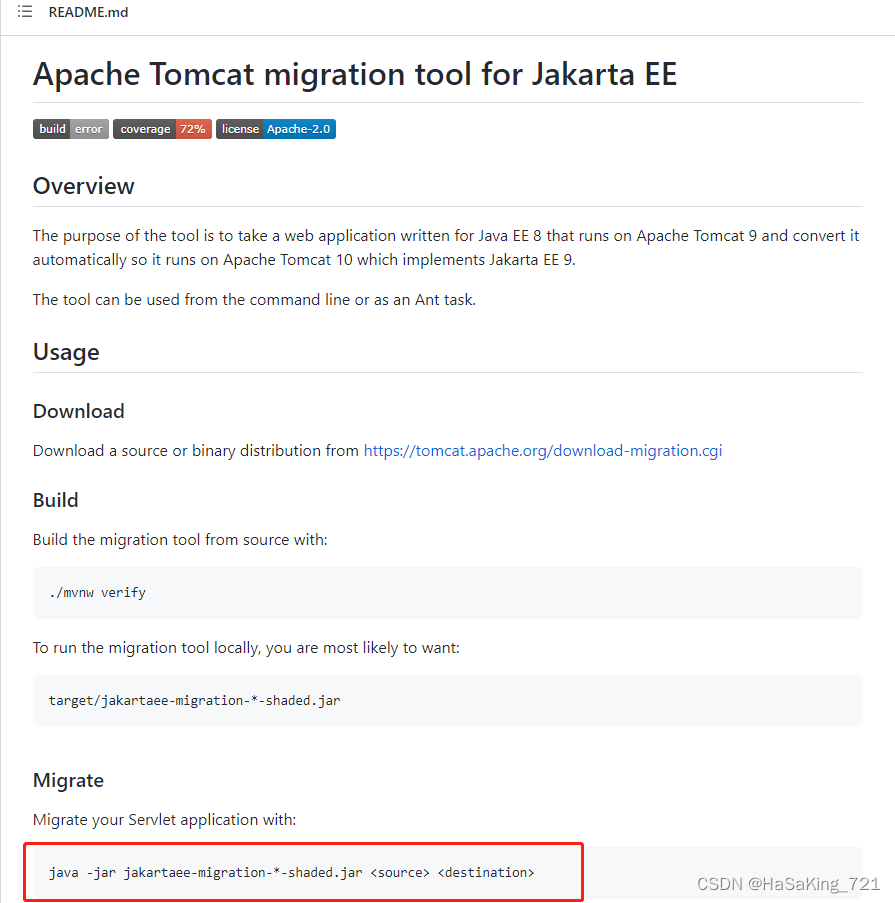Click the Apache-2.0 license badge
This screenshot has width=895, height=903.
pyautogui.click(x=276, y=128)
